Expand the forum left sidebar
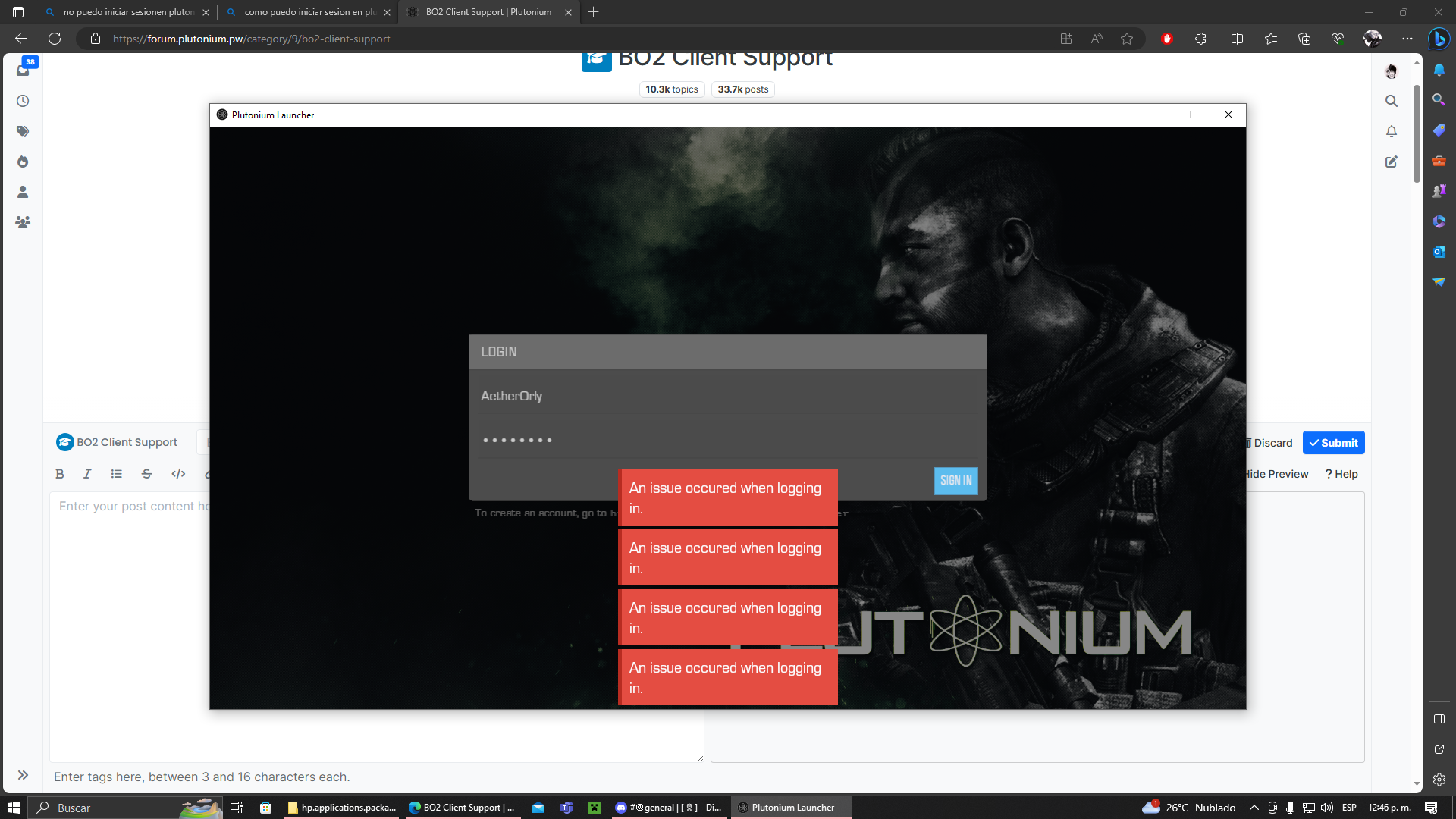 (x=23, y=775)
